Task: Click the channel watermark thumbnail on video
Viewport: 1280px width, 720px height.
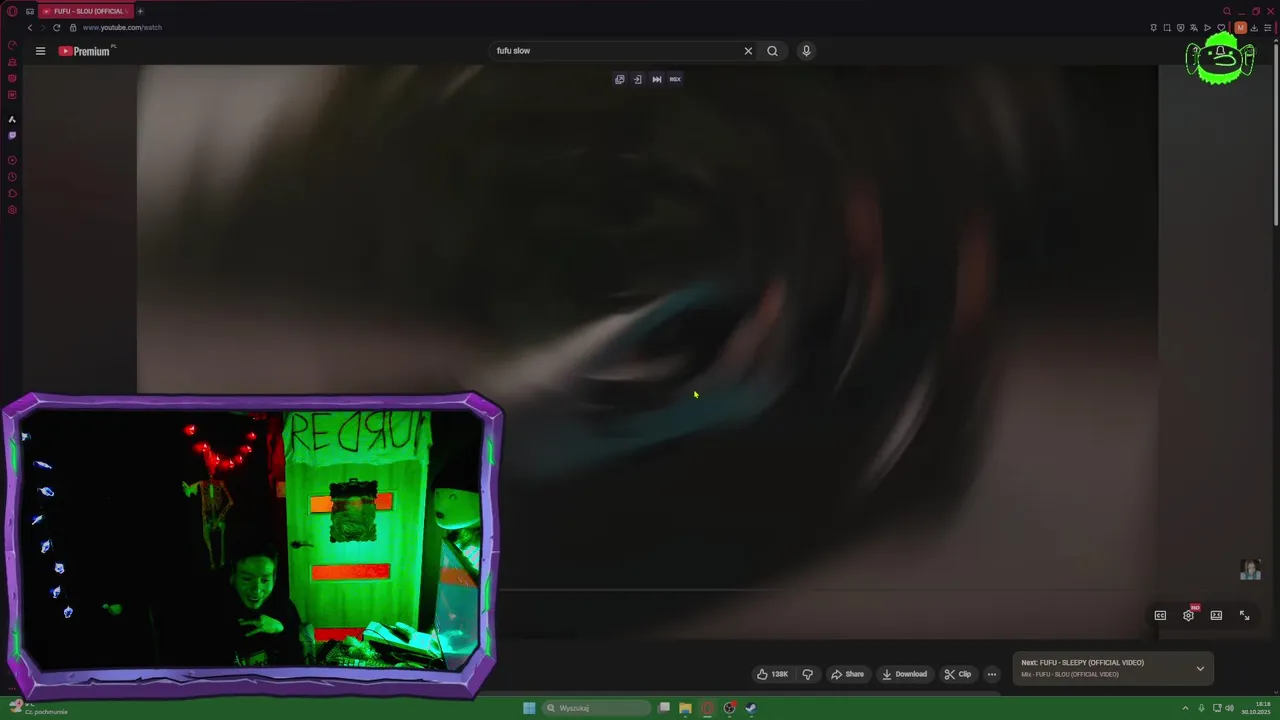Action: pyautogui.click(x=1250, y=570)
